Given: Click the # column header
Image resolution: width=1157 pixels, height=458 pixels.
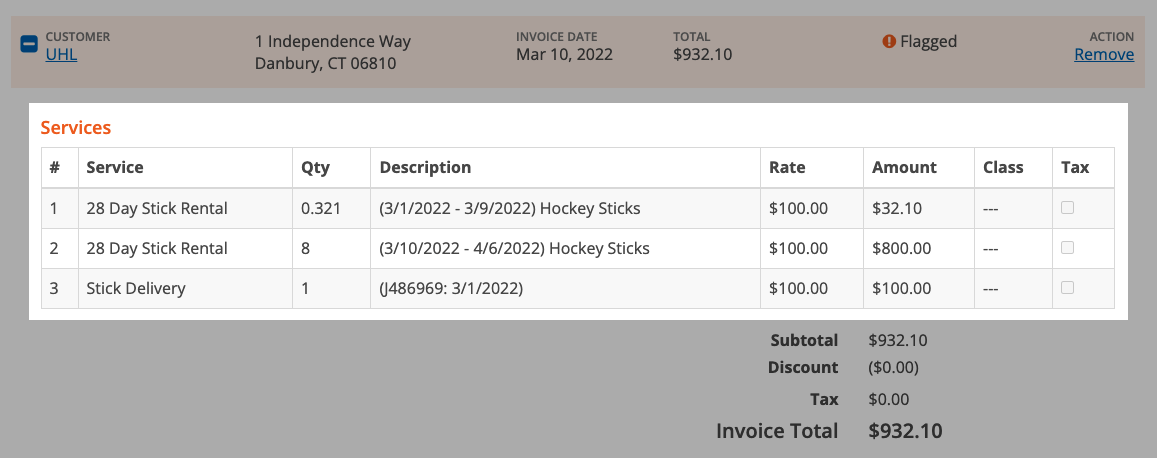Looking at the screenshot, I should click(55, 167).
